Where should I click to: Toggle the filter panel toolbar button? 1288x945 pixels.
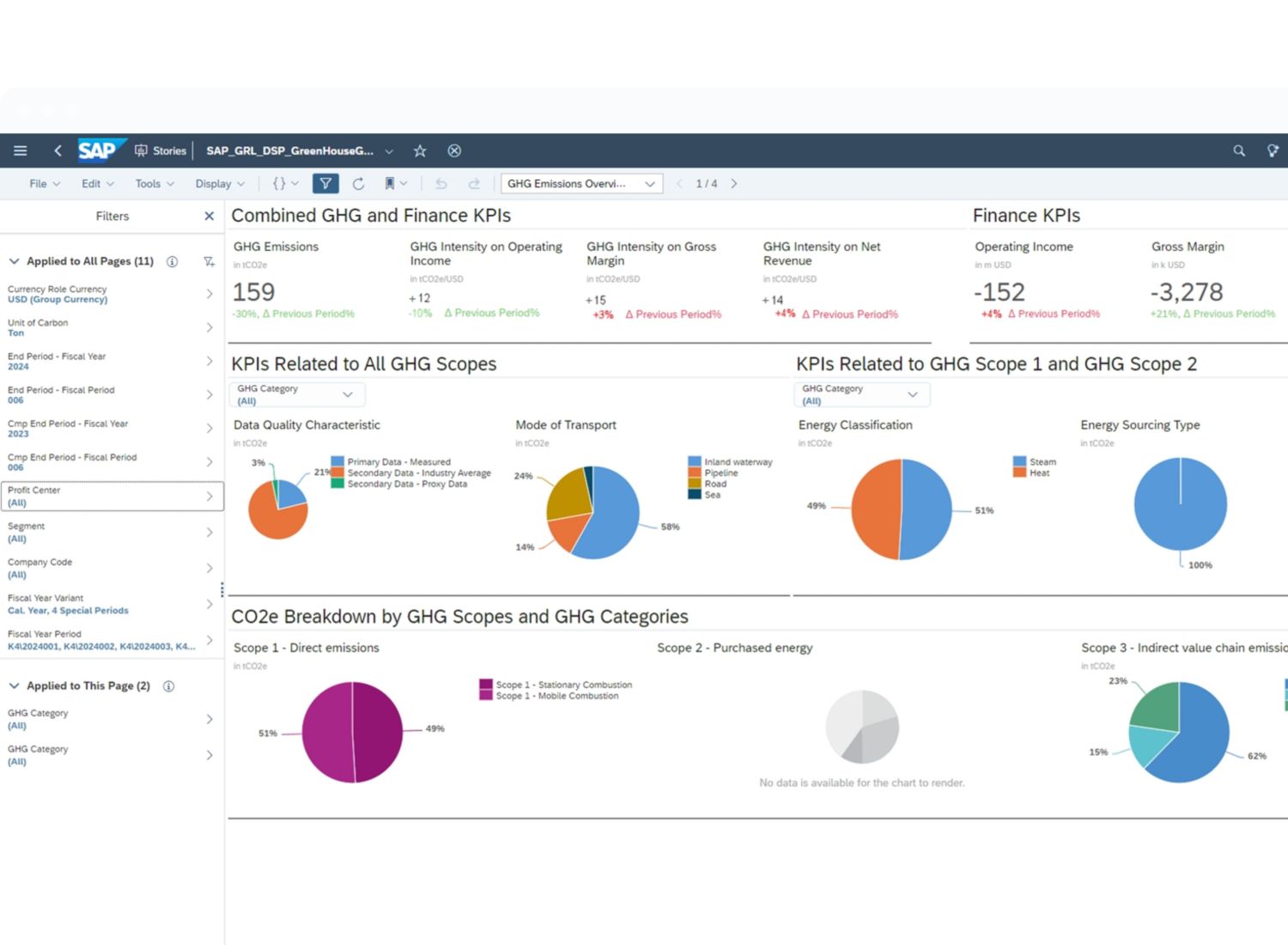pos(325,184)
